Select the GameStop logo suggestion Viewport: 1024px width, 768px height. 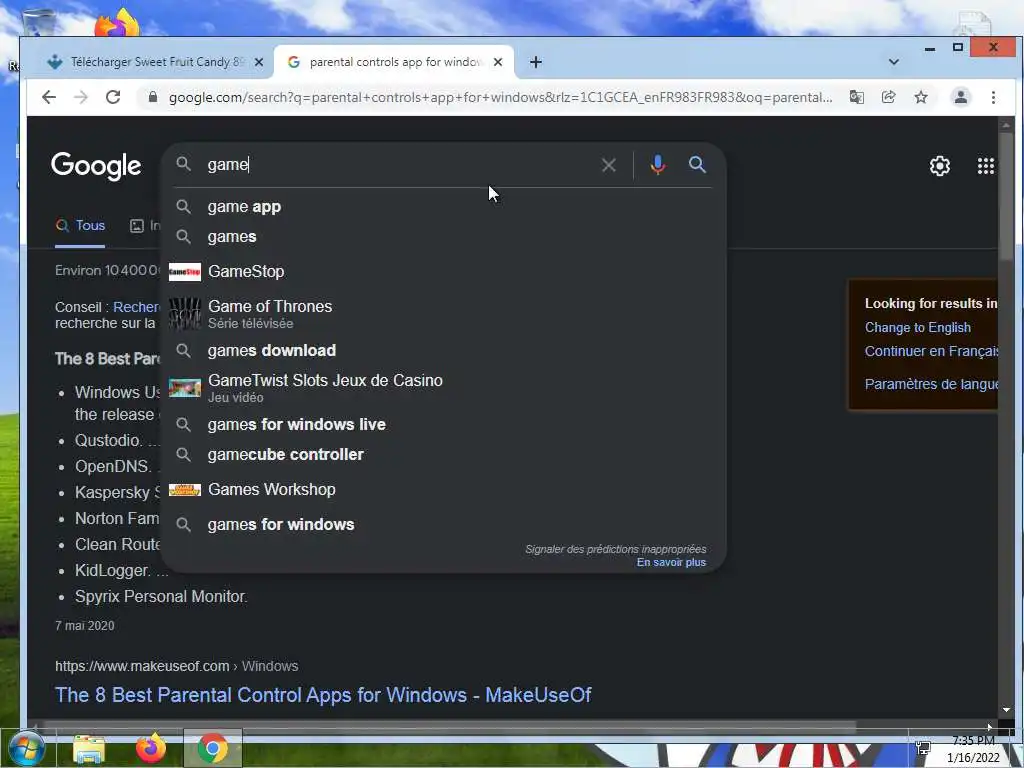pos(443,272)
